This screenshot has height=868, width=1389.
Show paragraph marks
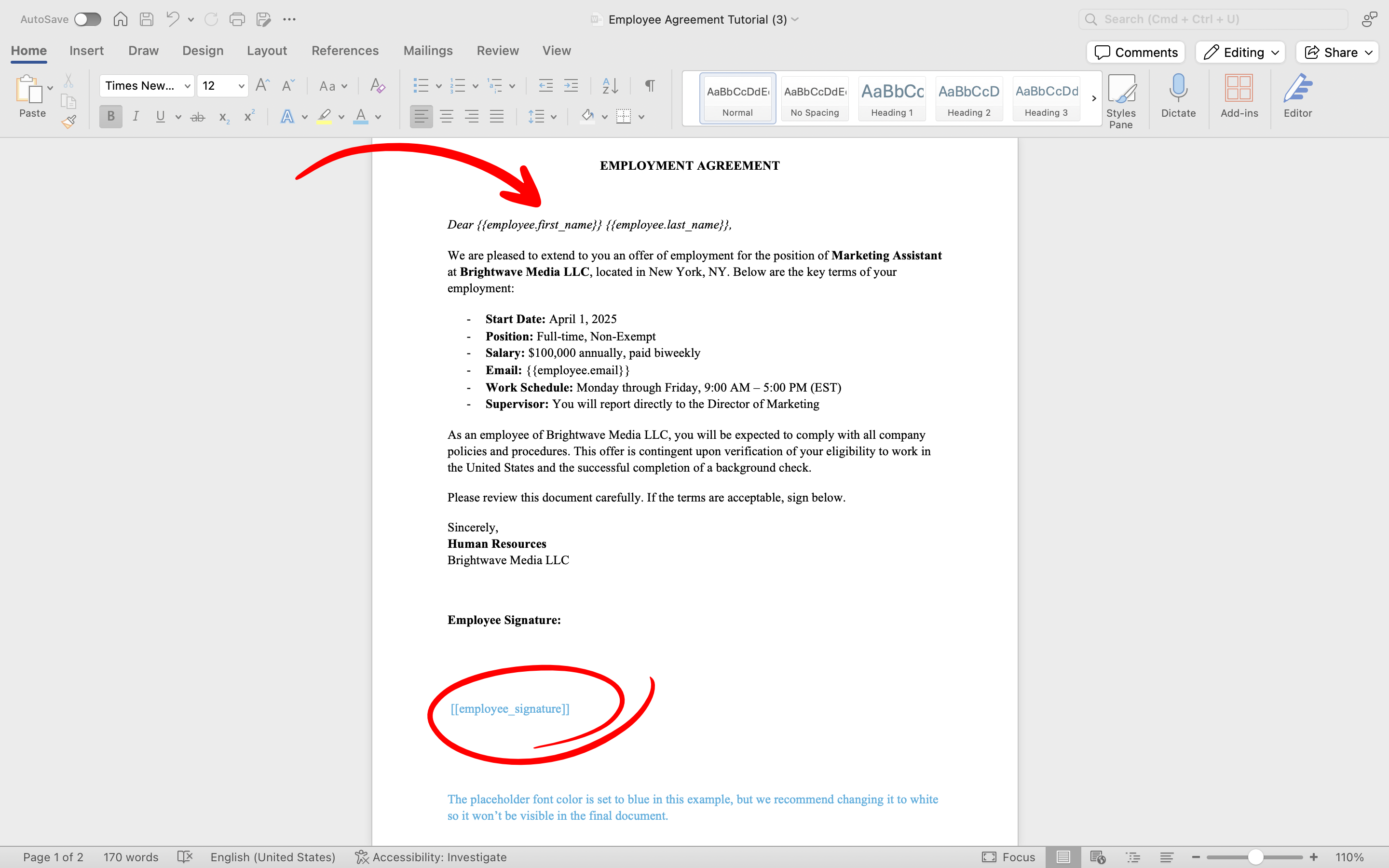[x=649, y=85]
